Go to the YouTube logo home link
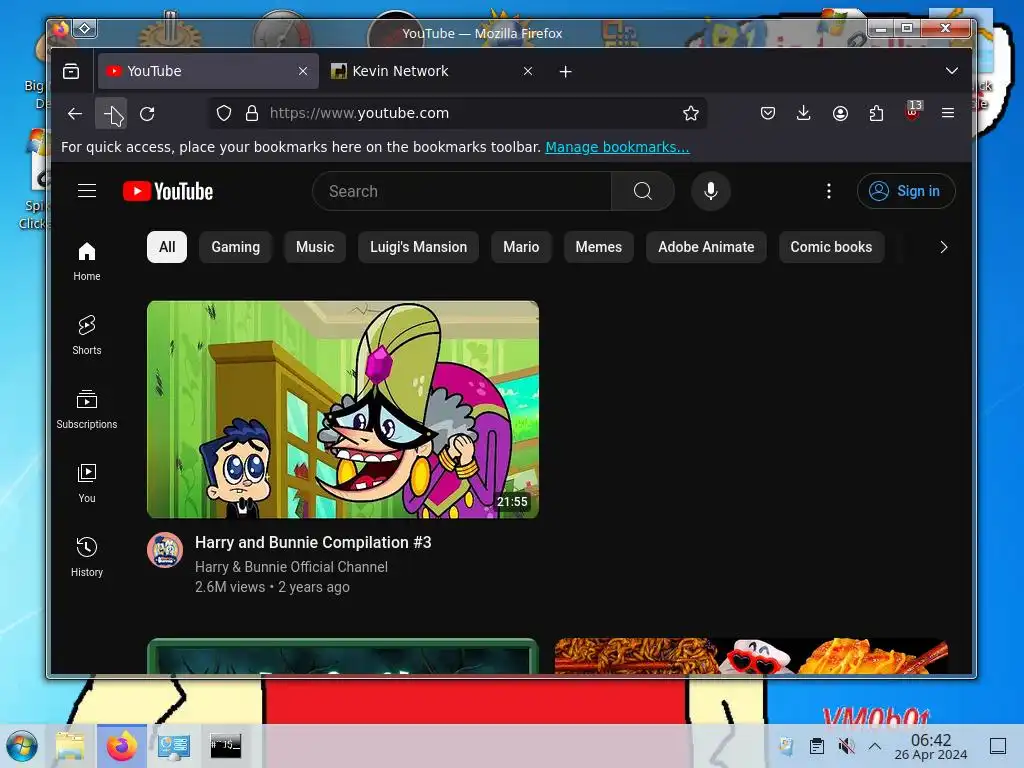The image size is (1024, 768). [168, 191]
